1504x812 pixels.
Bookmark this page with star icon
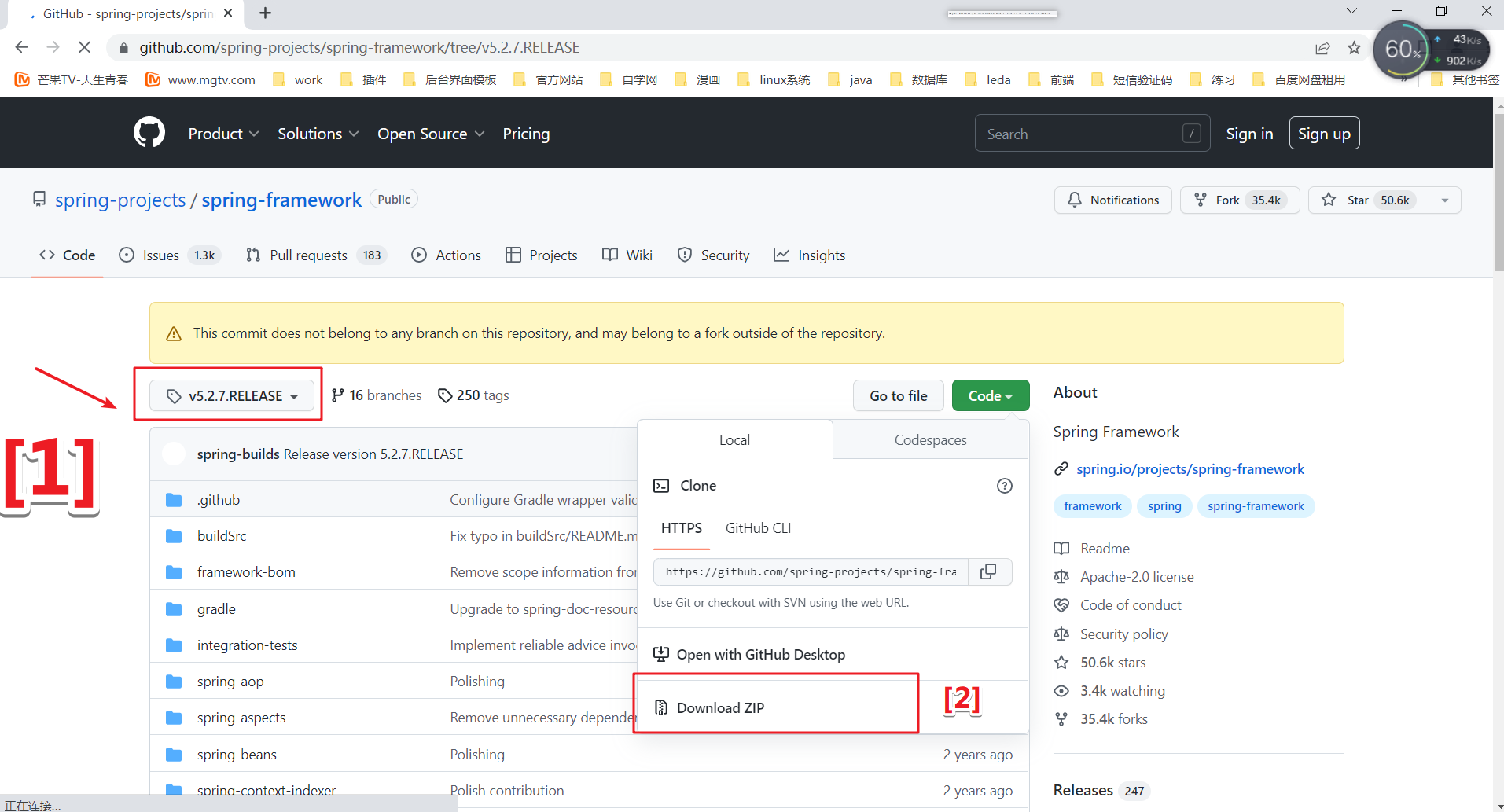click(x=1354, y=48)
